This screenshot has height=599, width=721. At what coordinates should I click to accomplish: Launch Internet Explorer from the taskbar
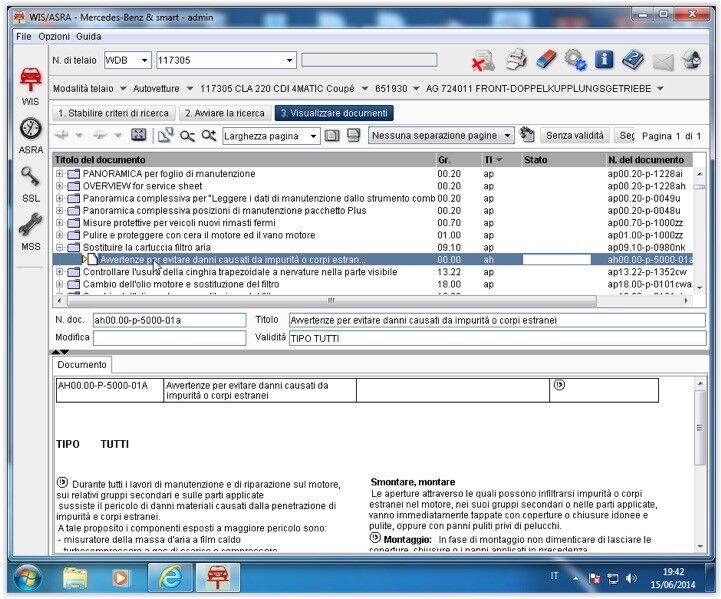(x=170, y=577)
